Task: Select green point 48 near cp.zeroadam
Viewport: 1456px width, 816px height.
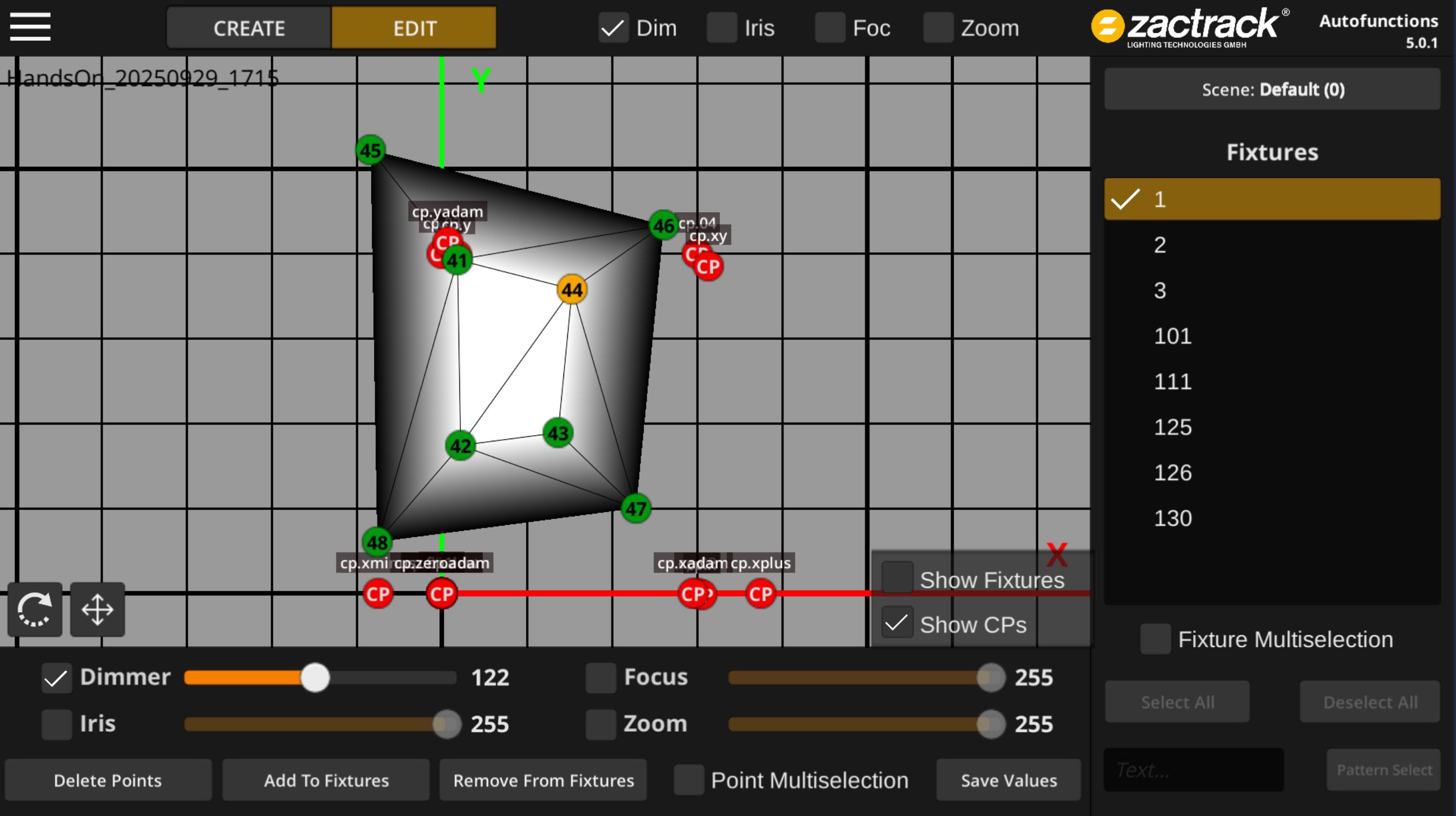Action: click(377, 543)
